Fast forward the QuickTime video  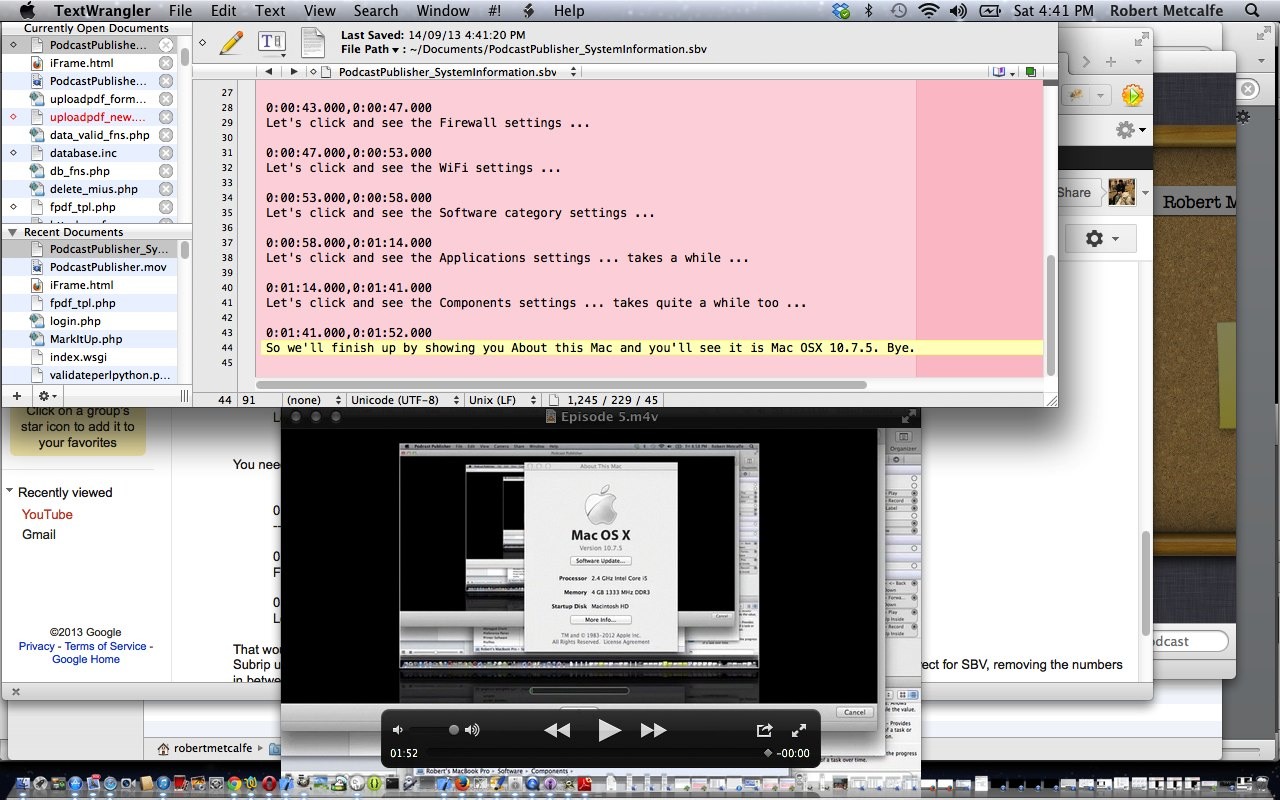coord(653,730)
